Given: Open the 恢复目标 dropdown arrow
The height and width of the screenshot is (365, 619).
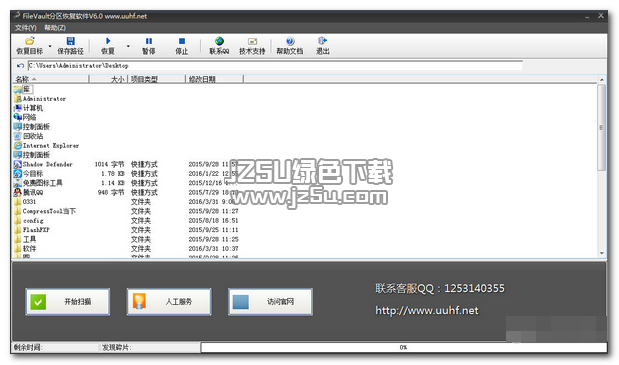Looking at the screenshot, I should [50, 46].
